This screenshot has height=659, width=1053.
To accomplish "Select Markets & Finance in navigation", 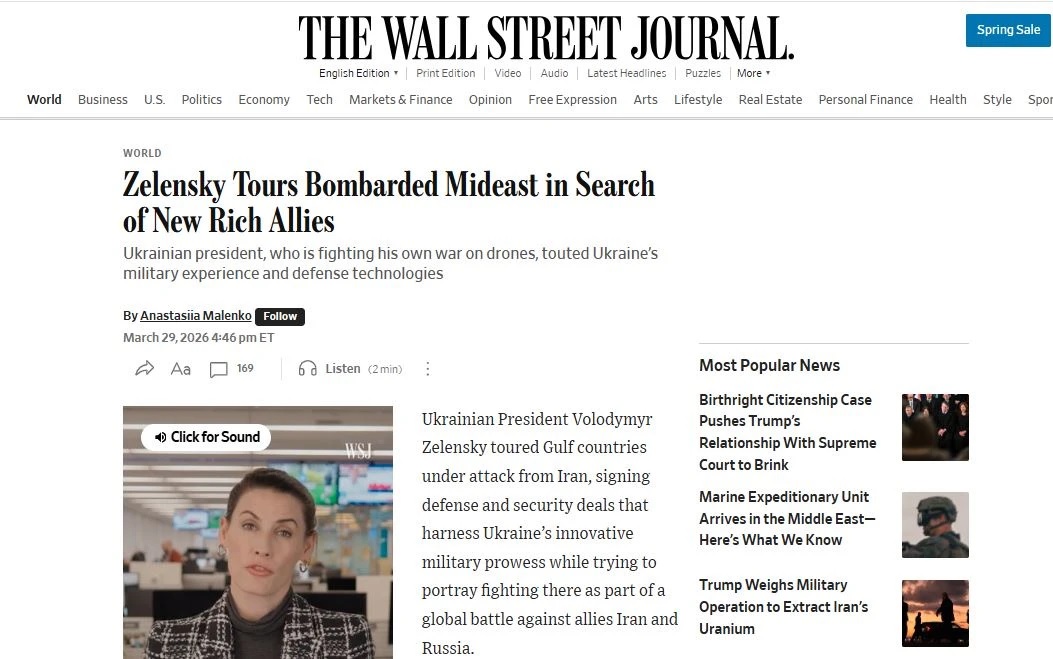I will [x=400, y=100].
